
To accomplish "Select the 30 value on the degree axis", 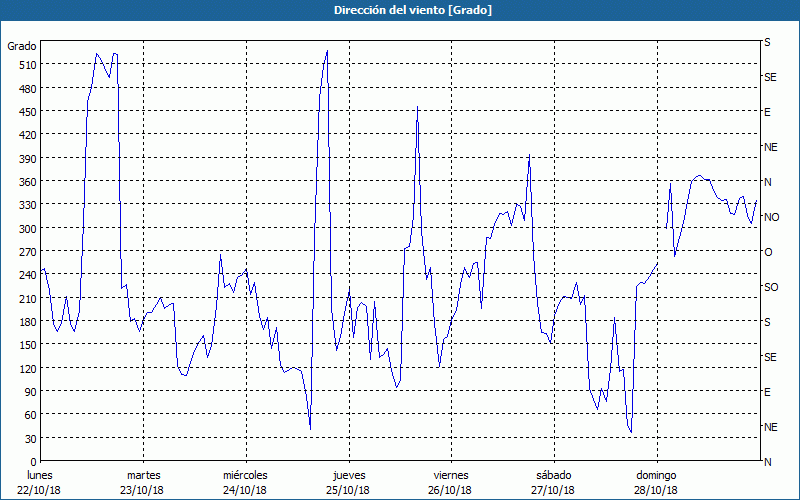I will [x=30, y=439].
